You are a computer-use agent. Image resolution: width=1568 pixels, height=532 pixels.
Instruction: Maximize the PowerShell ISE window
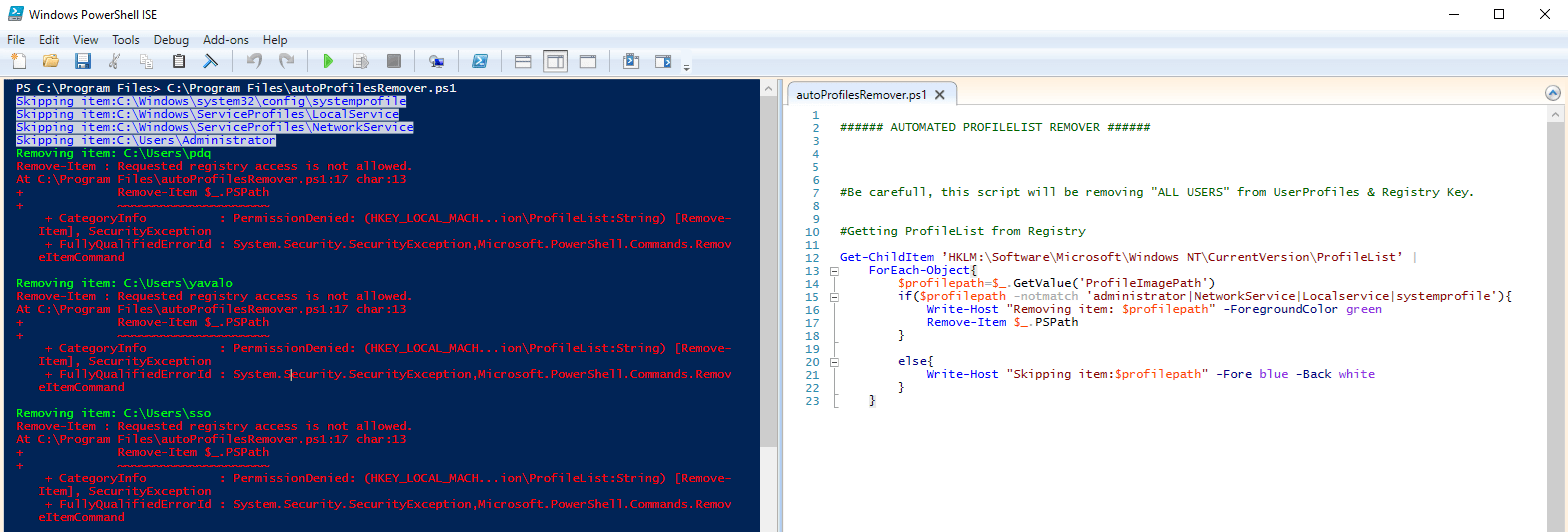click(x=1498, y=14)
